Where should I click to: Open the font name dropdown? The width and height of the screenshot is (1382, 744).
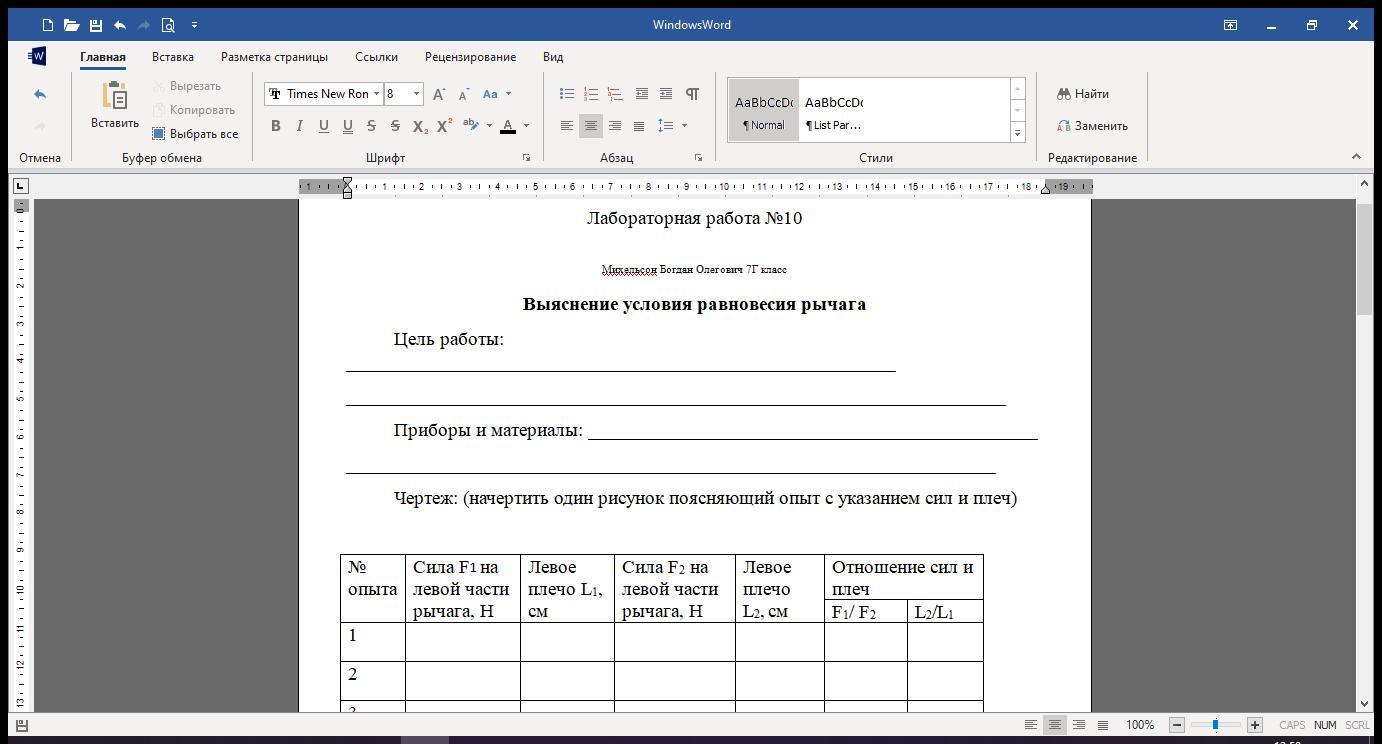click(376, 94)
